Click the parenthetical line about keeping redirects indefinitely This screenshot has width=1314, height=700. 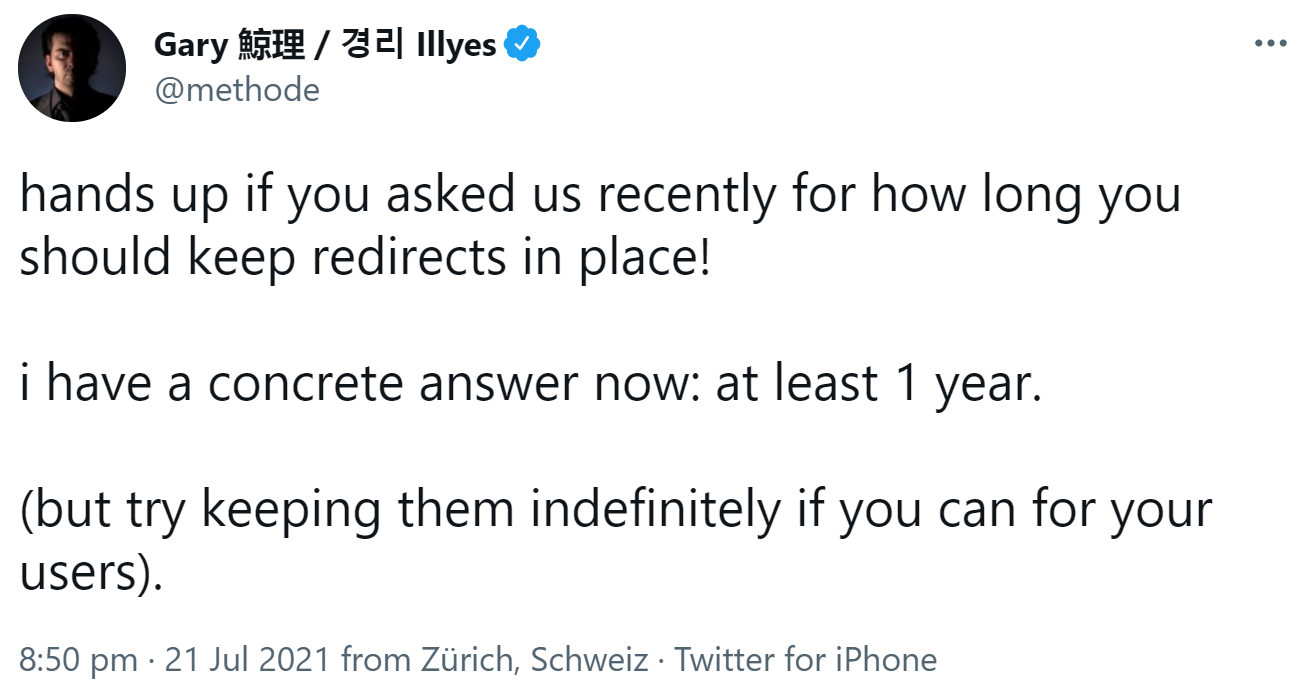coord(615,510)
